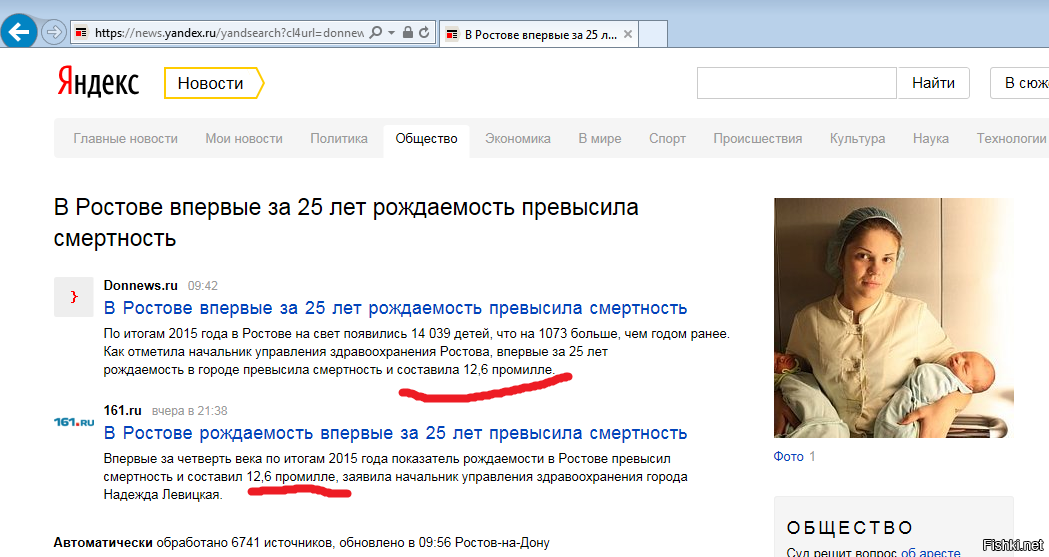
Task: Click the 161.ru source name
Action: point(122,411)
